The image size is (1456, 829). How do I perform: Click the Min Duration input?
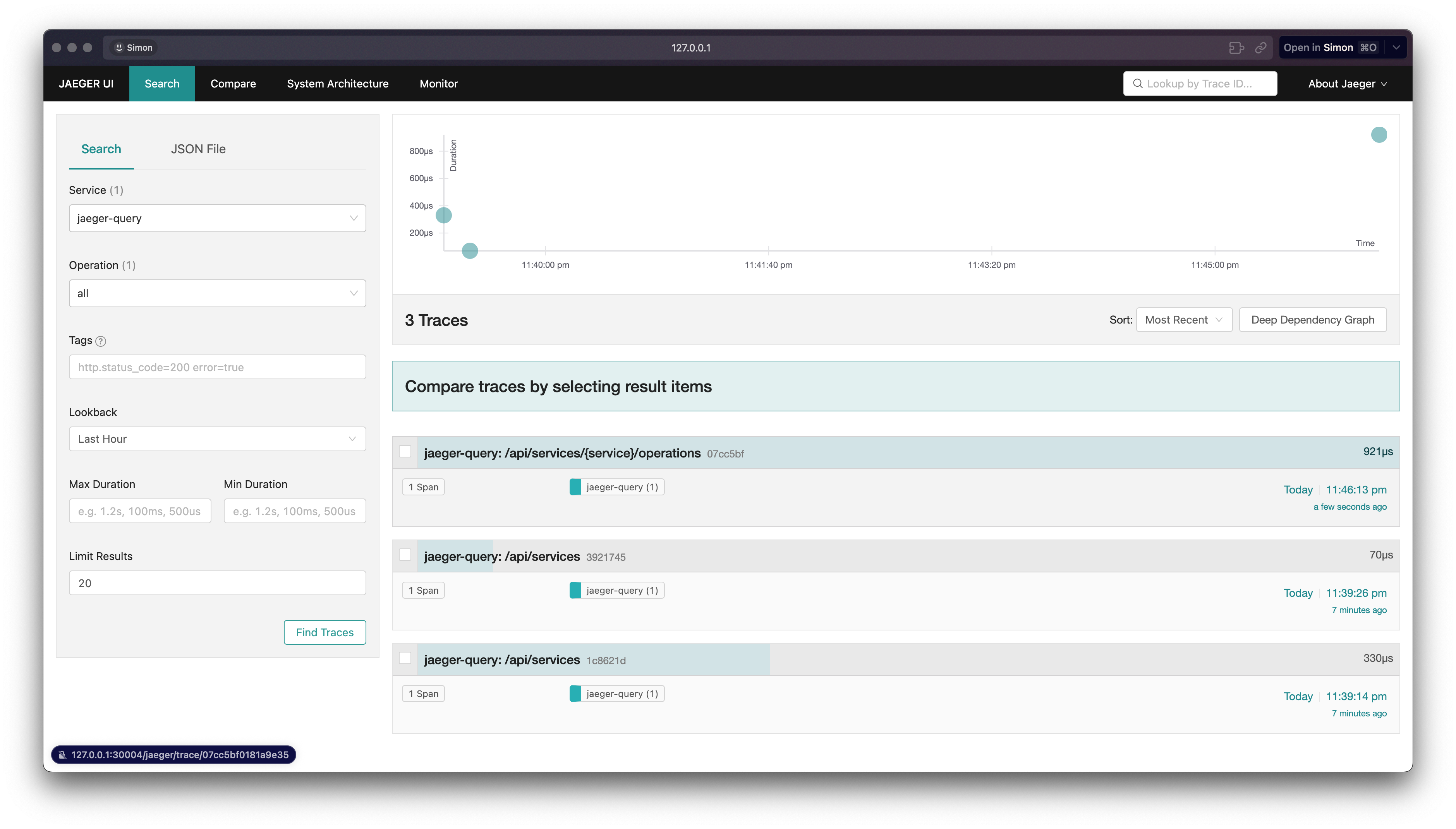(295, 511)
